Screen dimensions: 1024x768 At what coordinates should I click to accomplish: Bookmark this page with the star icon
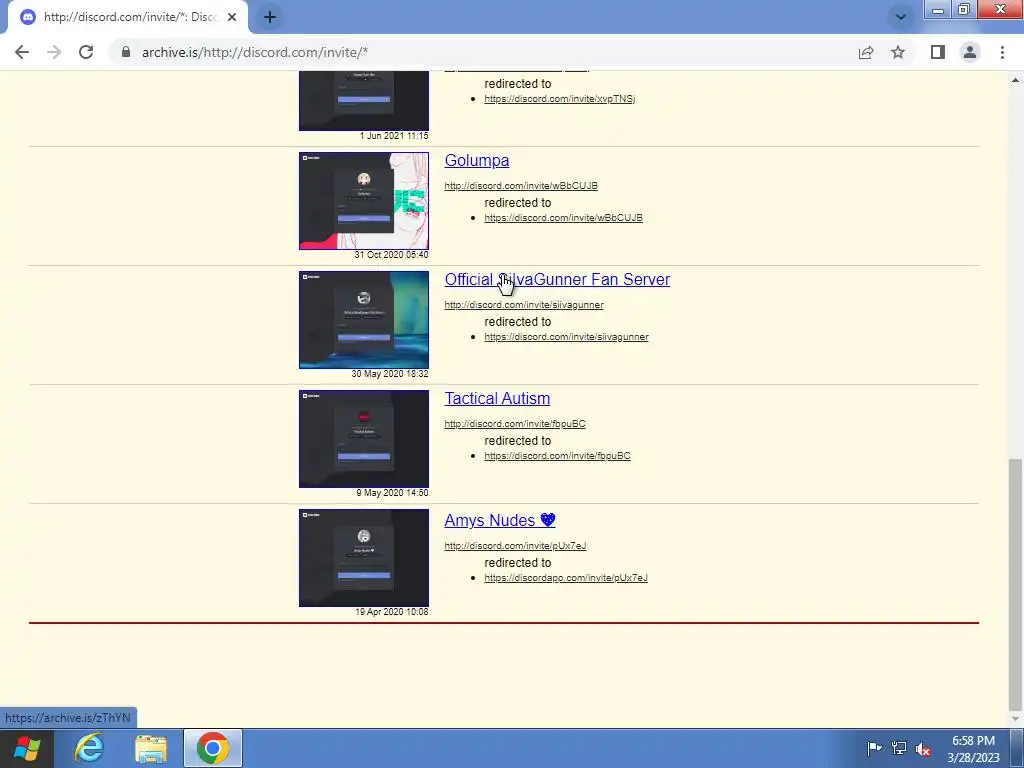[x=898, y=52]
